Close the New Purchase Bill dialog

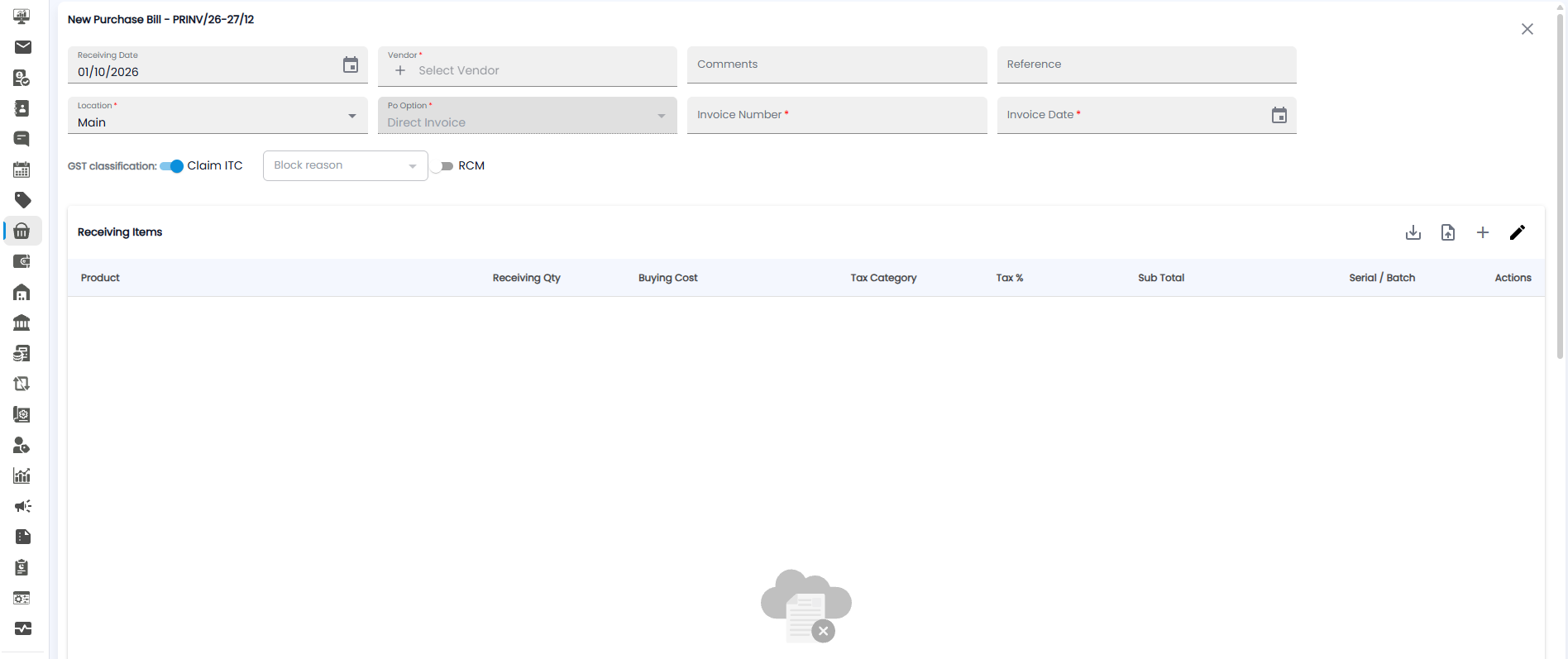coord(1527,29)
